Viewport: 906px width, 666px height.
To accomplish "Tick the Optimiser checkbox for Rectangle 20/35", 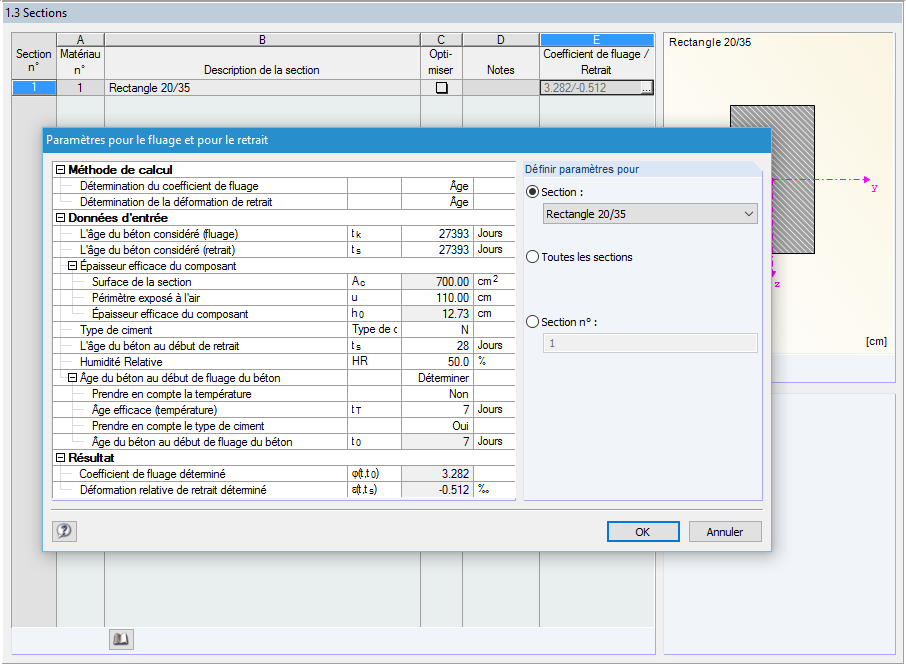I will tap(441, 88).
